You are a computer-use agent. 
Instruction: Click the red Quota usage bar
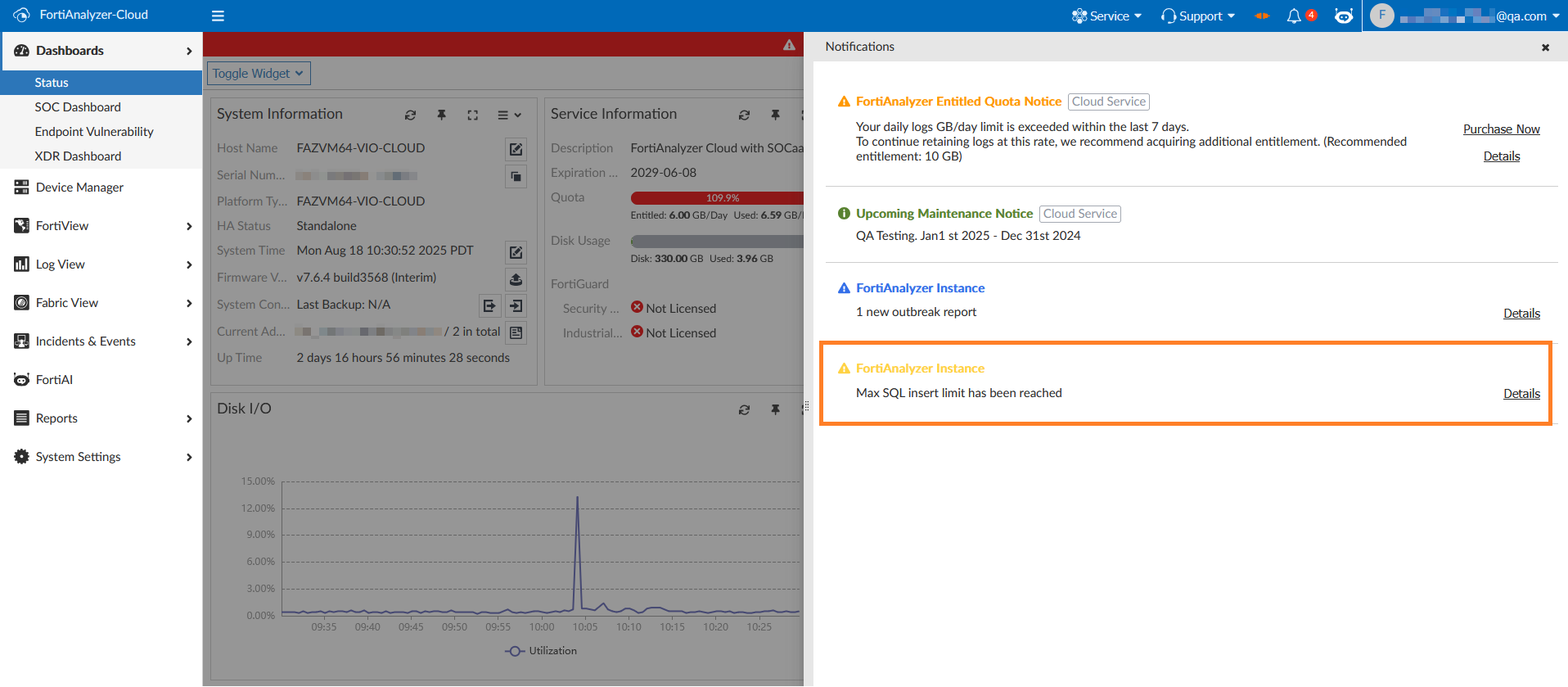click(716, 198)
